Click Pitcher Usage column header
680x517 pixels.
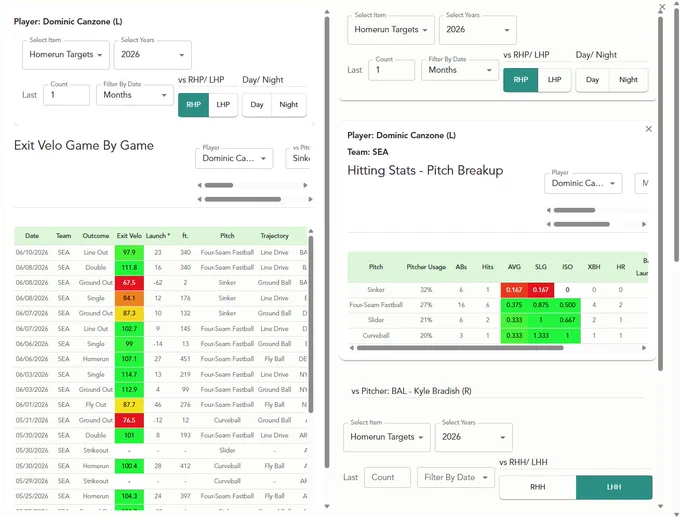[x=426, y=267]
